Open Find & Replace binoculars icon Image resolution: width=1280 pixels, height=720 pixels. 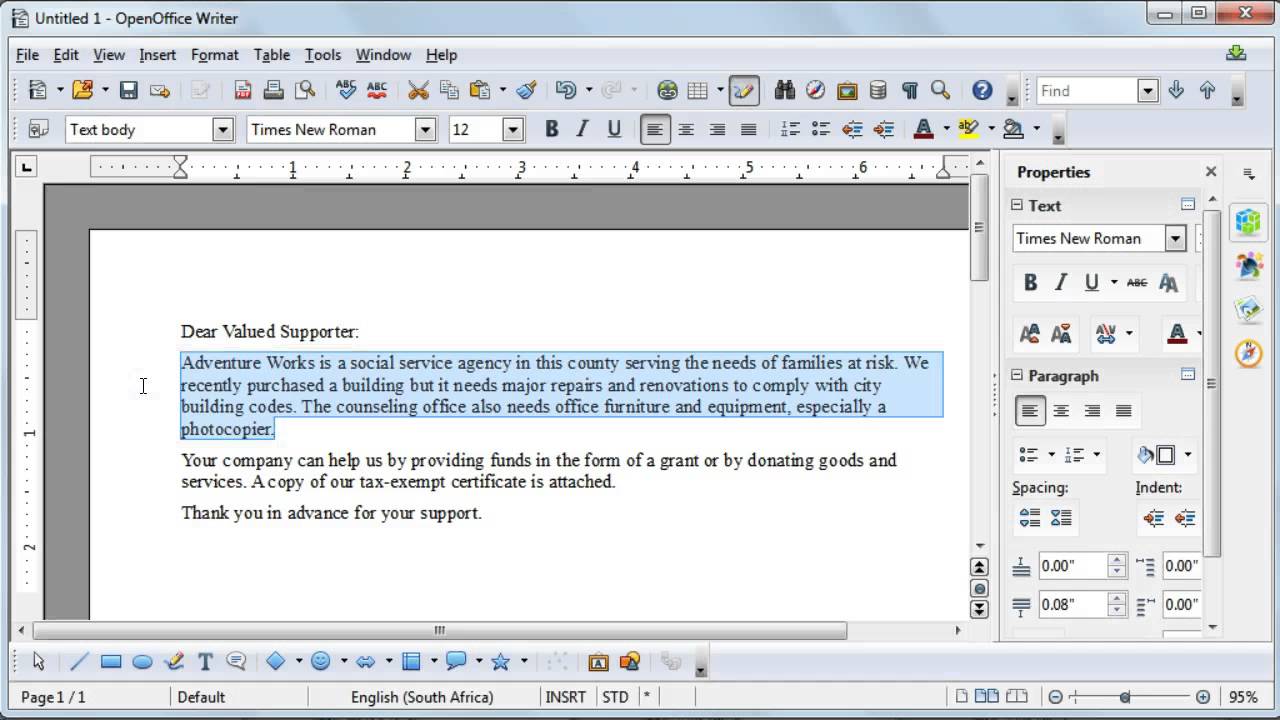click(785, 91)
